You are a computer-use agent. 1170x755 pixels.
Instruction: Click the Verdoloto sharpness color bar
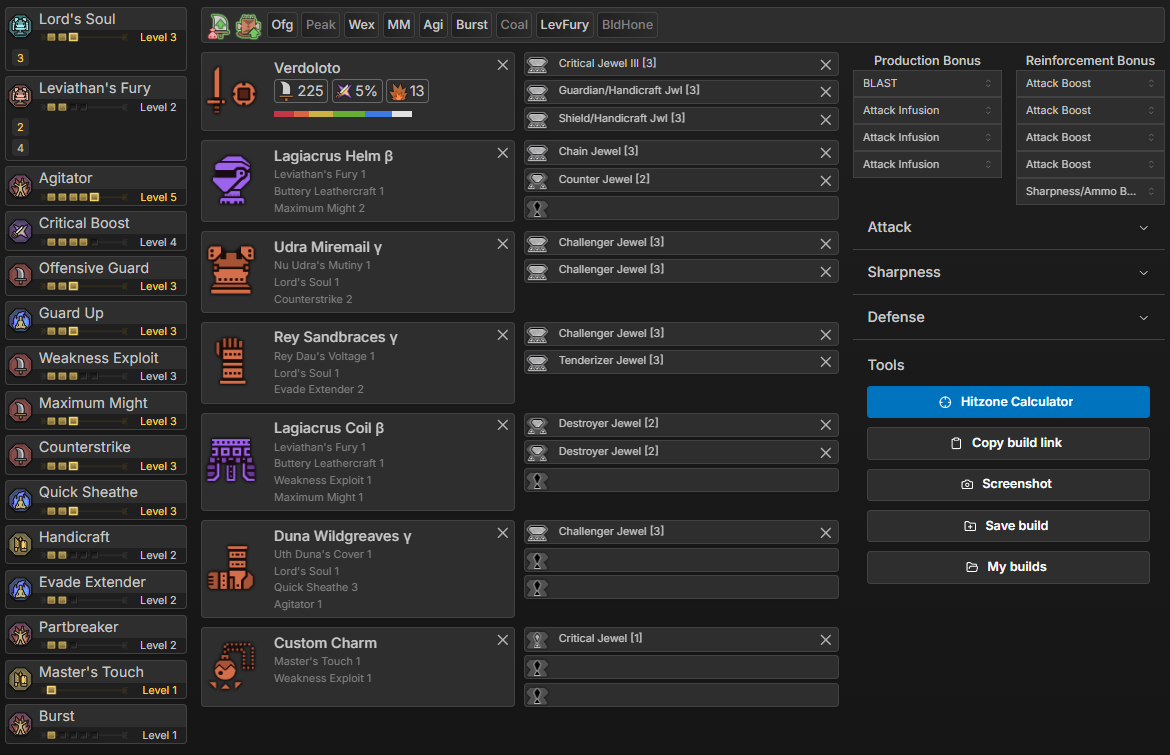pyautogui.click(x=342, y=114)
